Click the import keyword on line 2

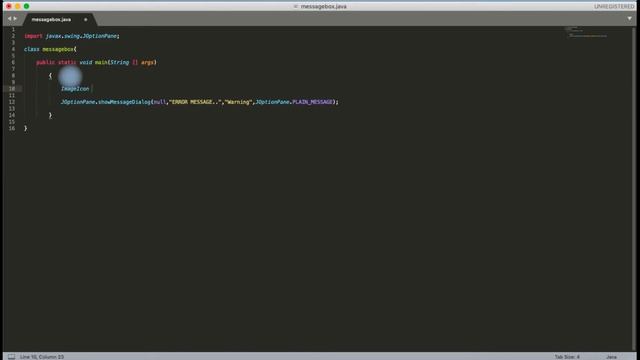pyautogui.click(x=33, y=36)
